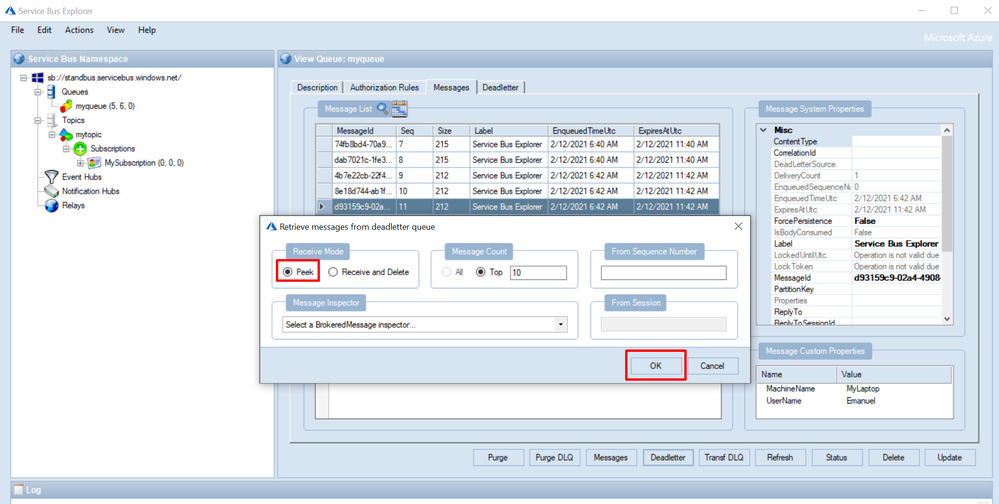The width and height of the screenshot is (999, 504).
Task: Select the Peek receive mode
Action: [x=298, y=272]
